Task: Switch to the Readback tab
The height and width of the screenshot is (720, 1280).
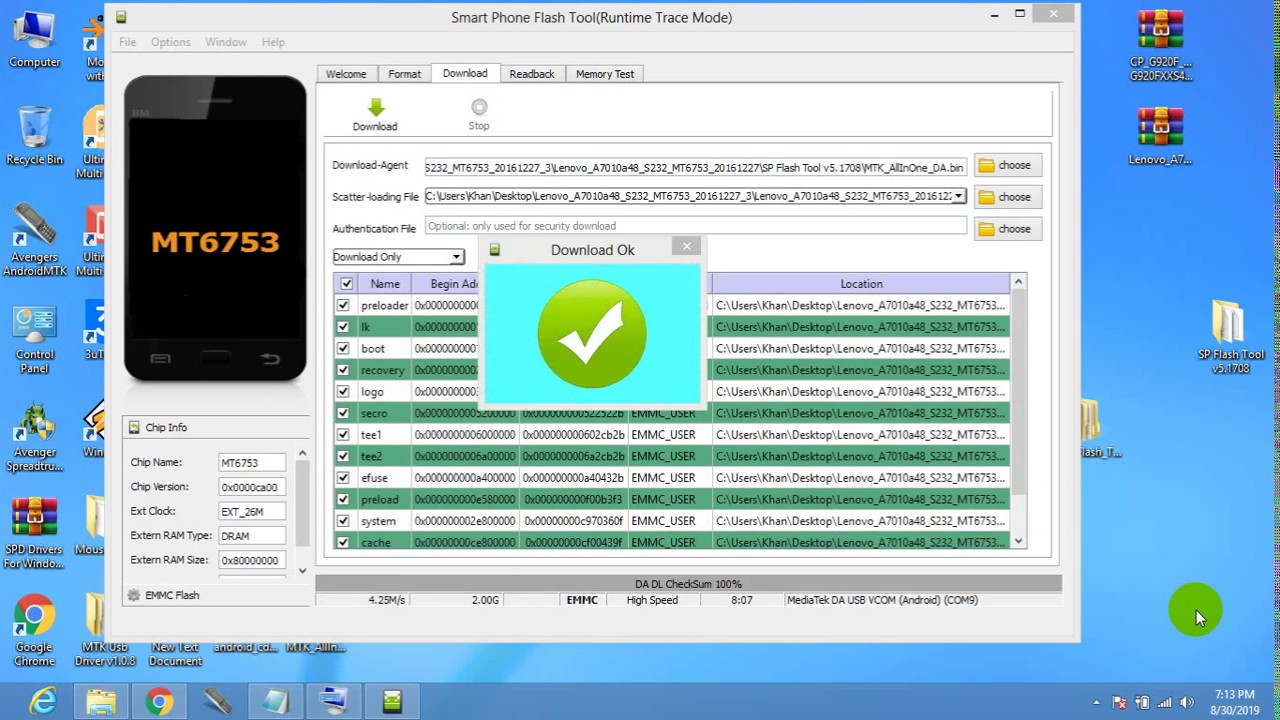Action: (x=532, y=74)
